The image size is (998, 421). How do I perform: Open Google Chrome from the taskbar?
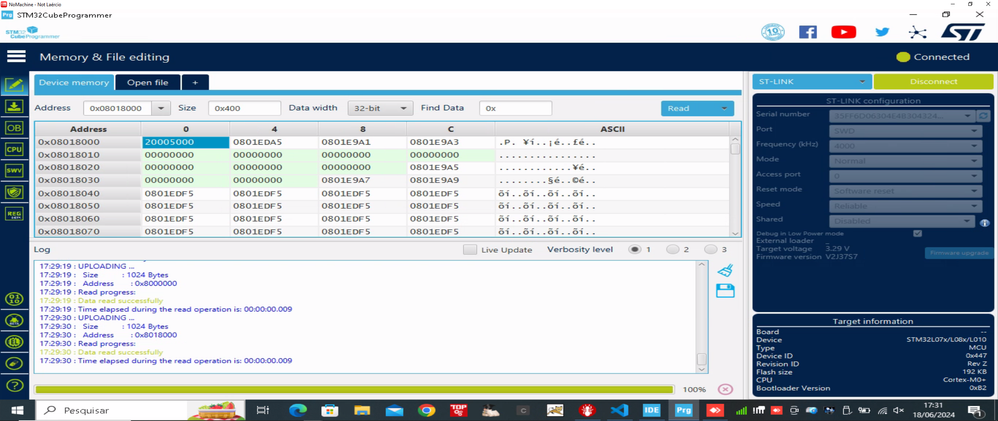click(426, 410)
